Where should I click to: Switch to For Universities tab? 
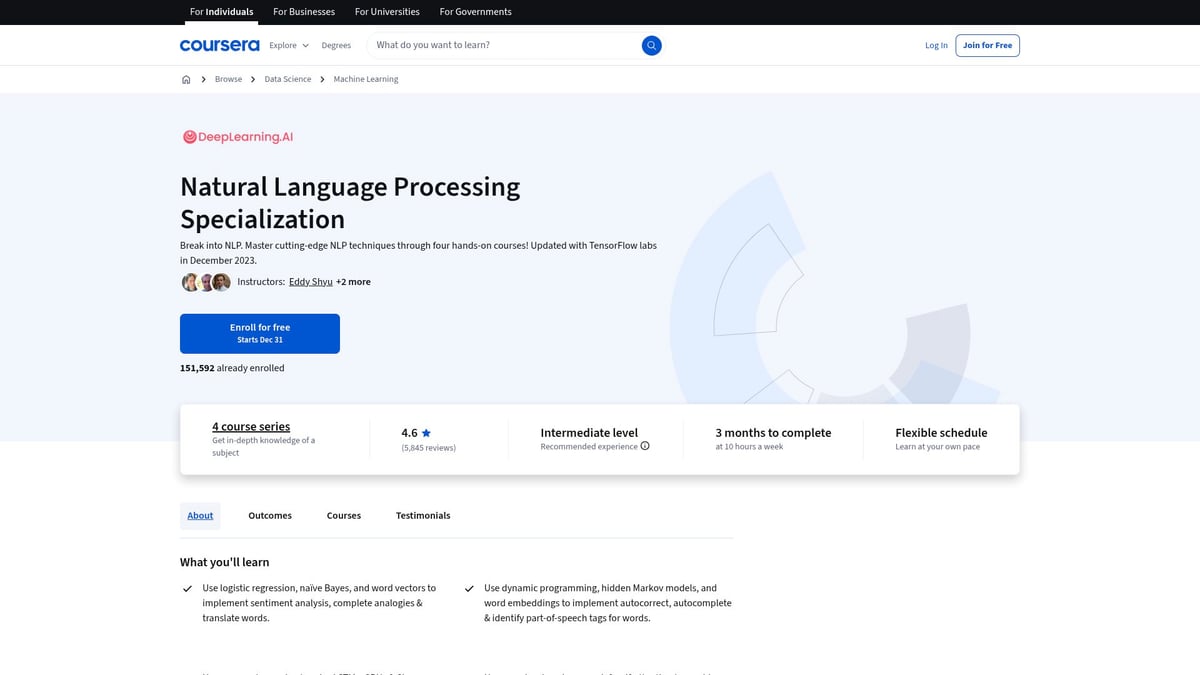click(387, 12)
